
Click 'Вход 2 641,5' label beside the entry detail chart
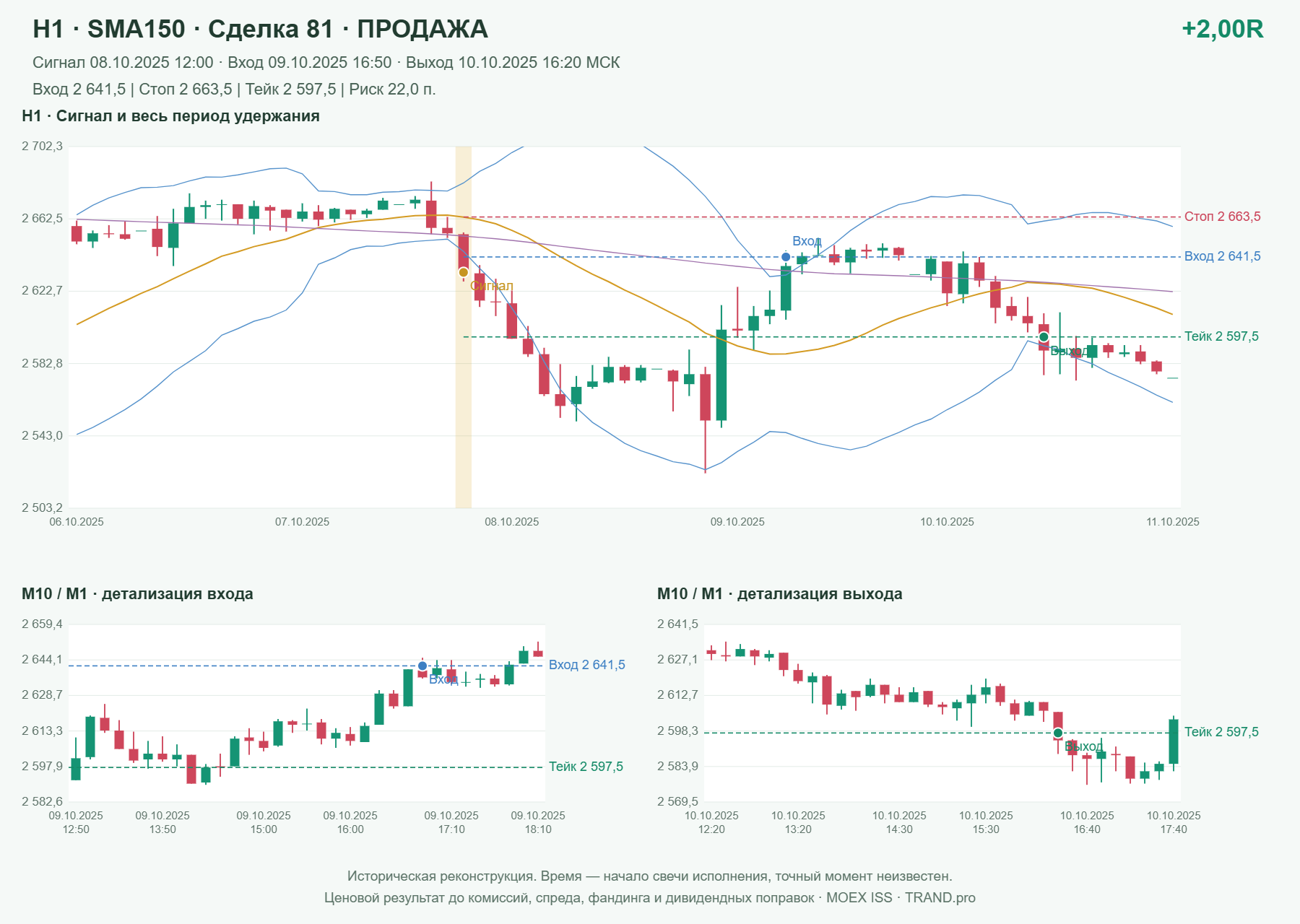(587, 665)
